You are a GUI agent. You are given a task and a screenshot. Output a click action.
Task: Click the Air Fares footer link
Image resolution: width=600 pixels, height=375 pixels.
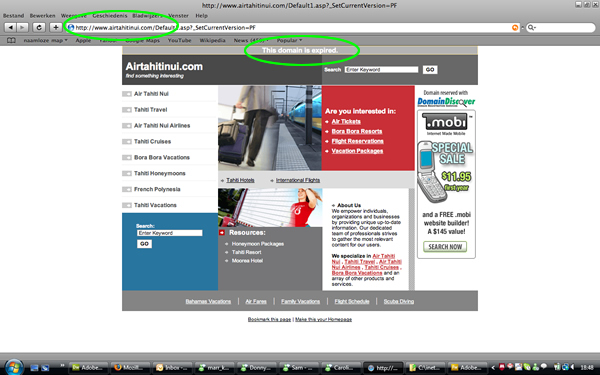click(x=256, y=302)
